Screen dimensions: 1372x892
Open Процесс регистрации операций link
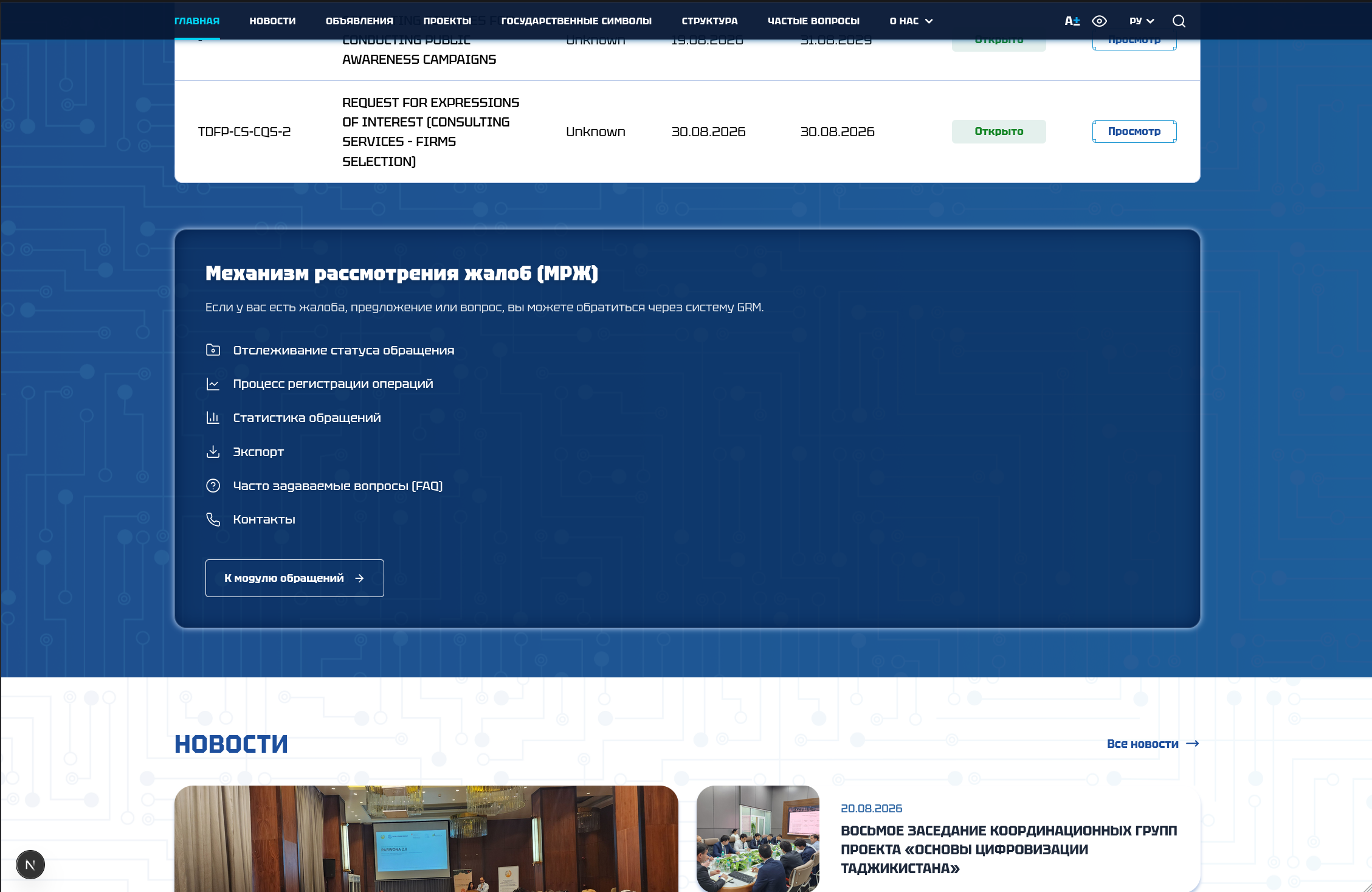pyautogui.click(x=333, y=384)
